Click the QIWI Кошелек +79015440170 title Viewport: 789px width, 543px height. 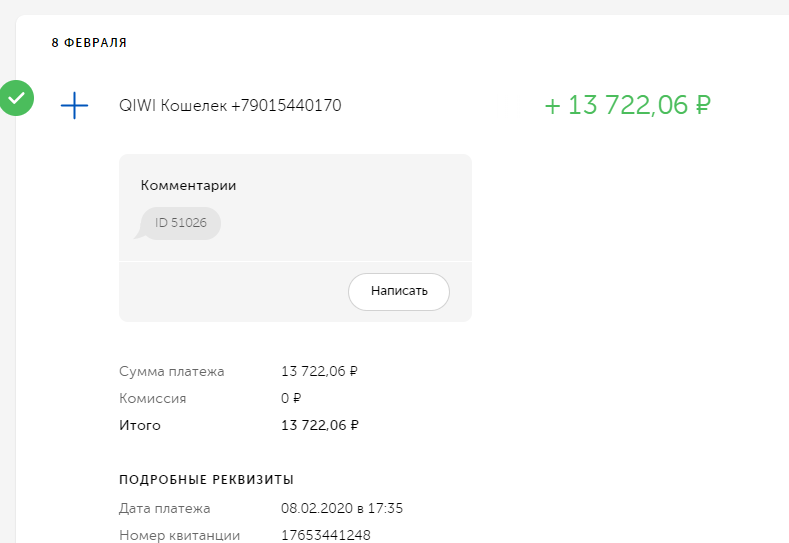[x=230, y=105]
